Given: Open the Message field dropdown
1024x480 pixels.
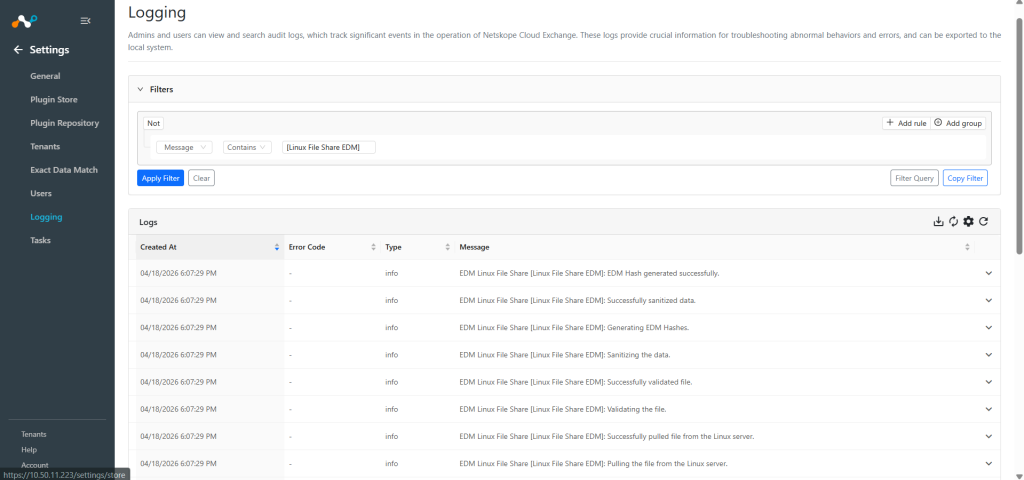Looking at the screenshot, I should (184, 148).
